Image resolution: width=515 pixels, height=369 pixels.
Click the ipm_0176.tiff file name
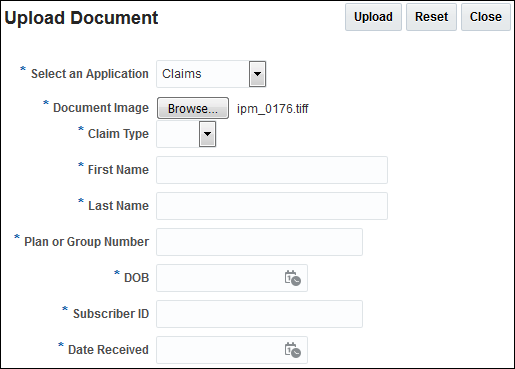[x=273, y=109]
